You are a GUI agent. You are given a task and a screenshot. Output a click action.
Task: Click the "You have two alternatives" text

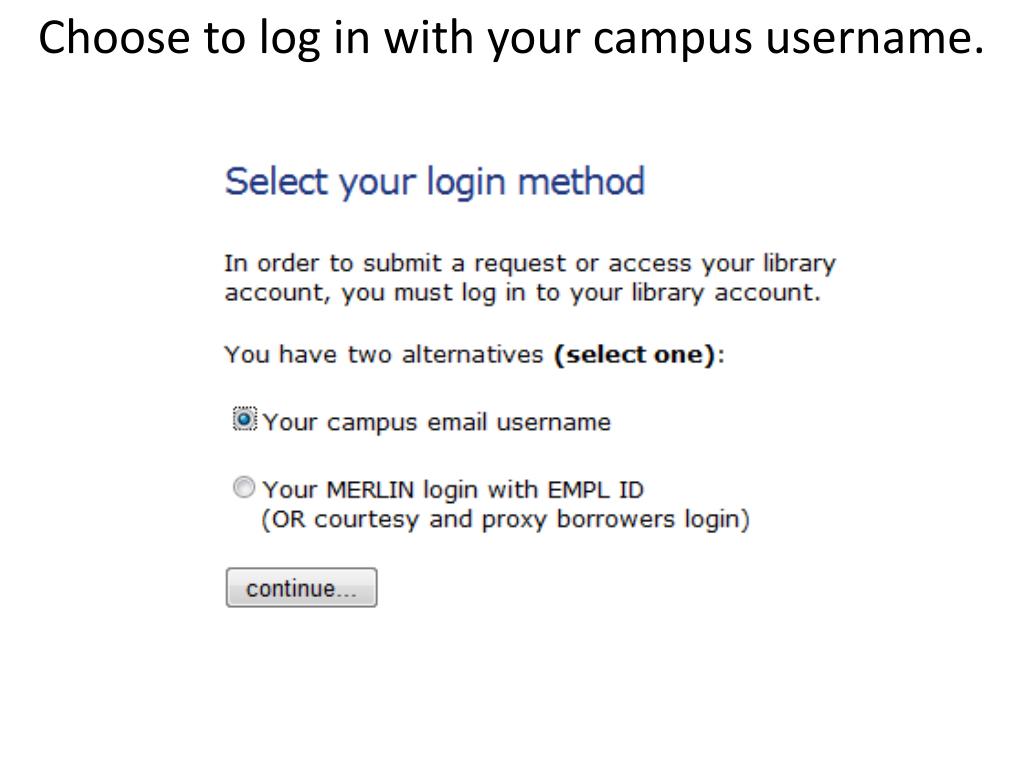coord(384,355)
